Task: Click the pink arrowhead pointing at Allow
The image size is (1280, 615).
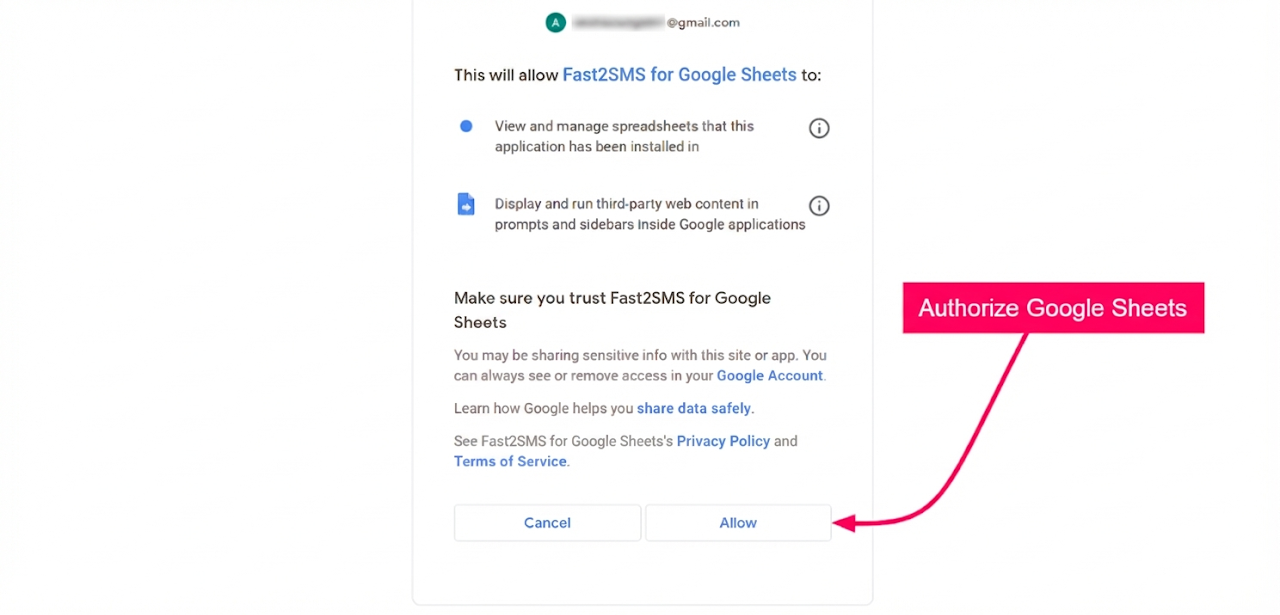Action: (845, 523)
